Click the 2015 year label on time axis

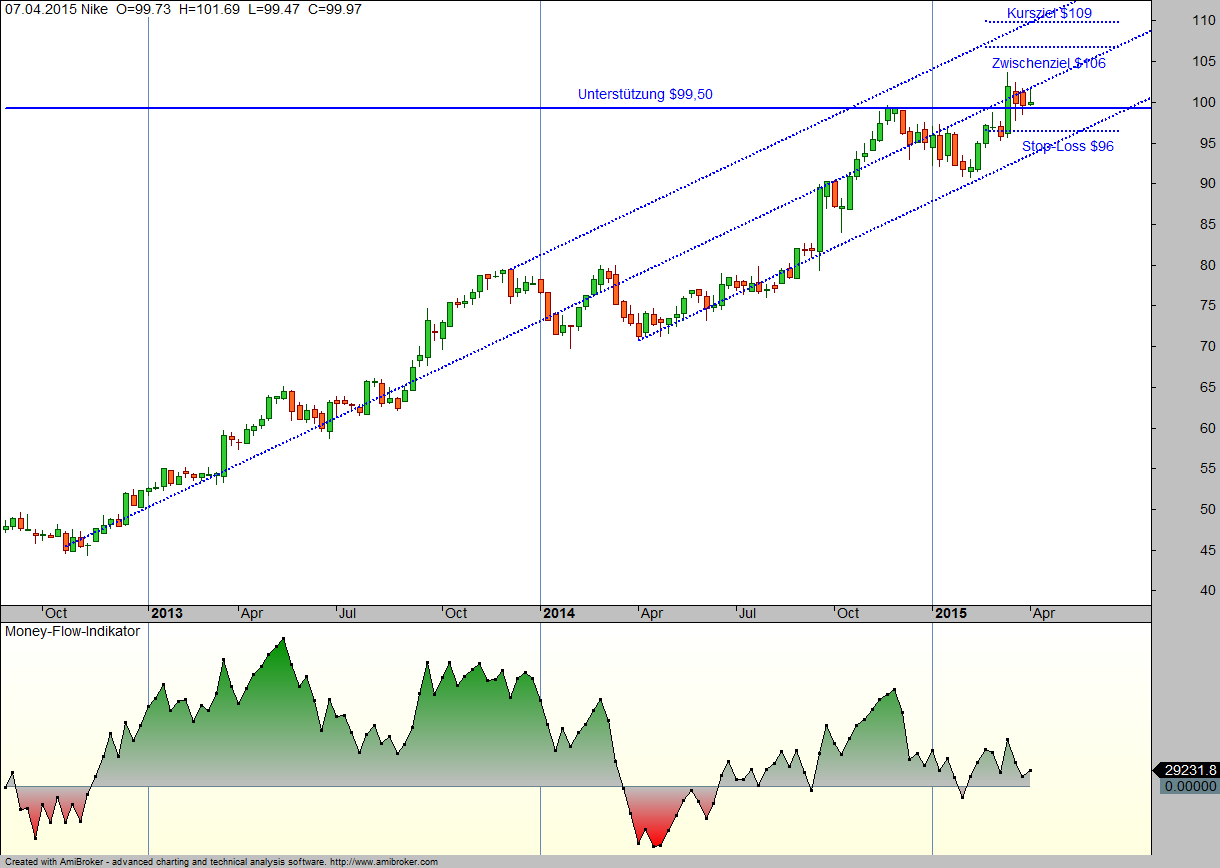click(x=951, y=613)
